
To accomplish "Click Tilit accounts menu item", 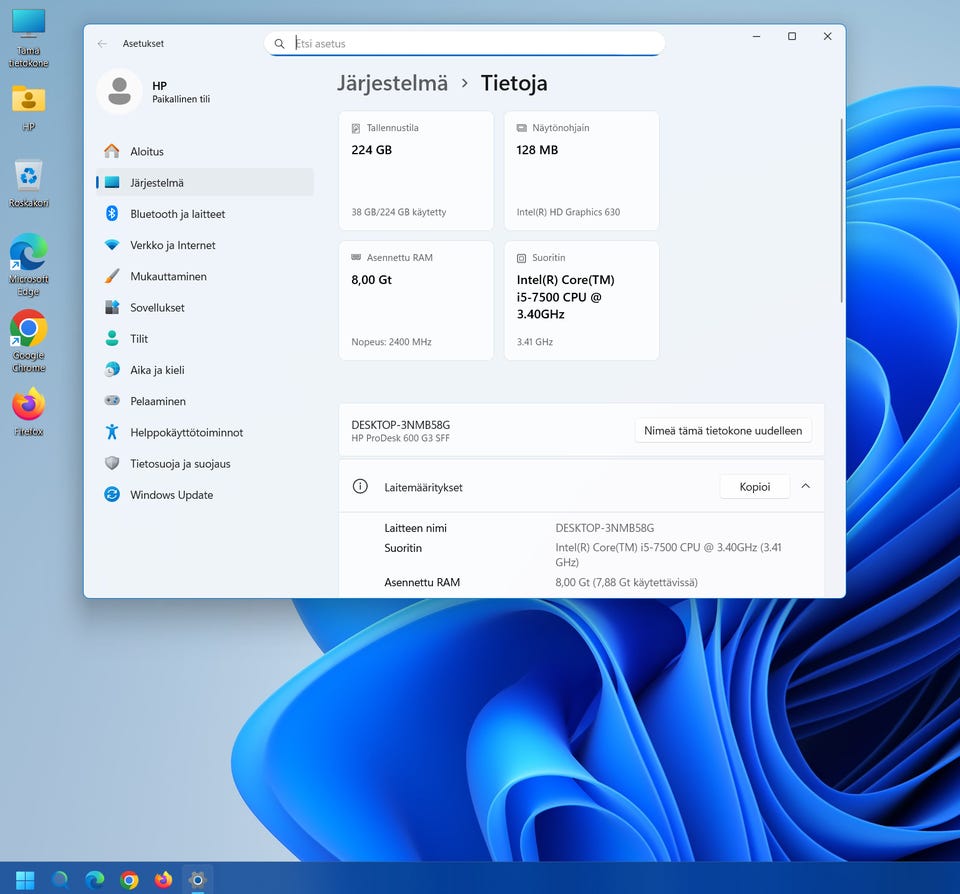I will pyautogui.click(x=139, y=339).
